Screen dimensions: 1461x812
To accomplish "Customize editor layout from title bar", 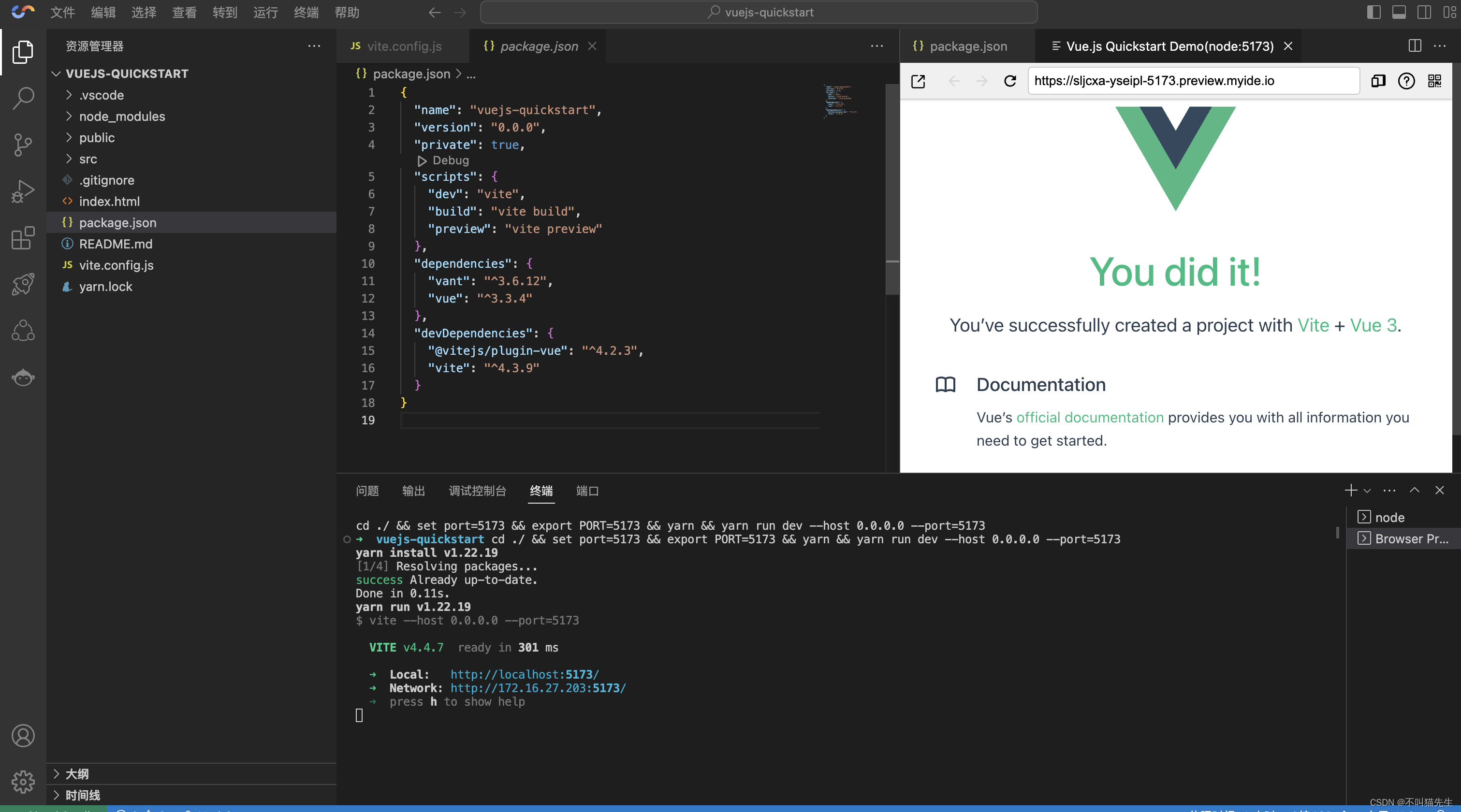I will (x=1449, y=13).
